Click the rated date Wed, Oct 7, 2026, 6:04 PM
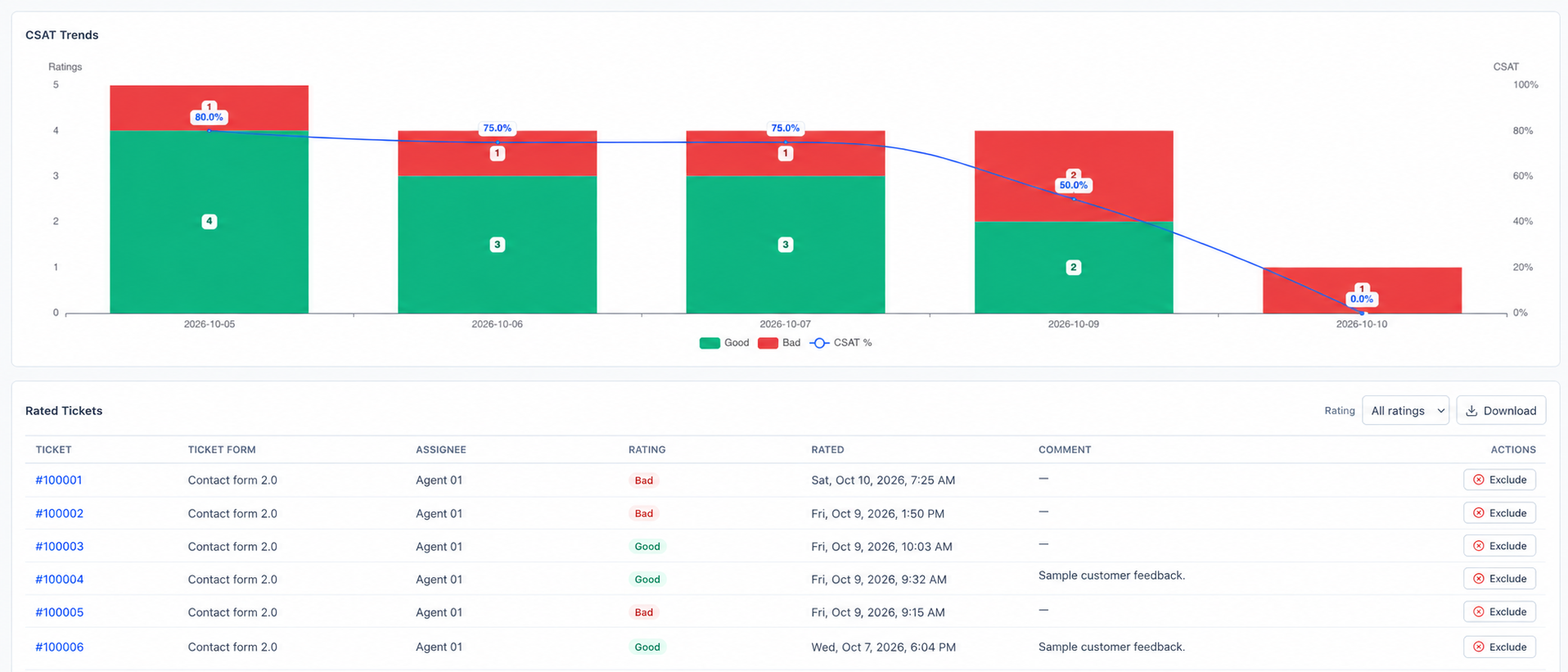This screenshot has height=672, width=1568. click(883, 647)
